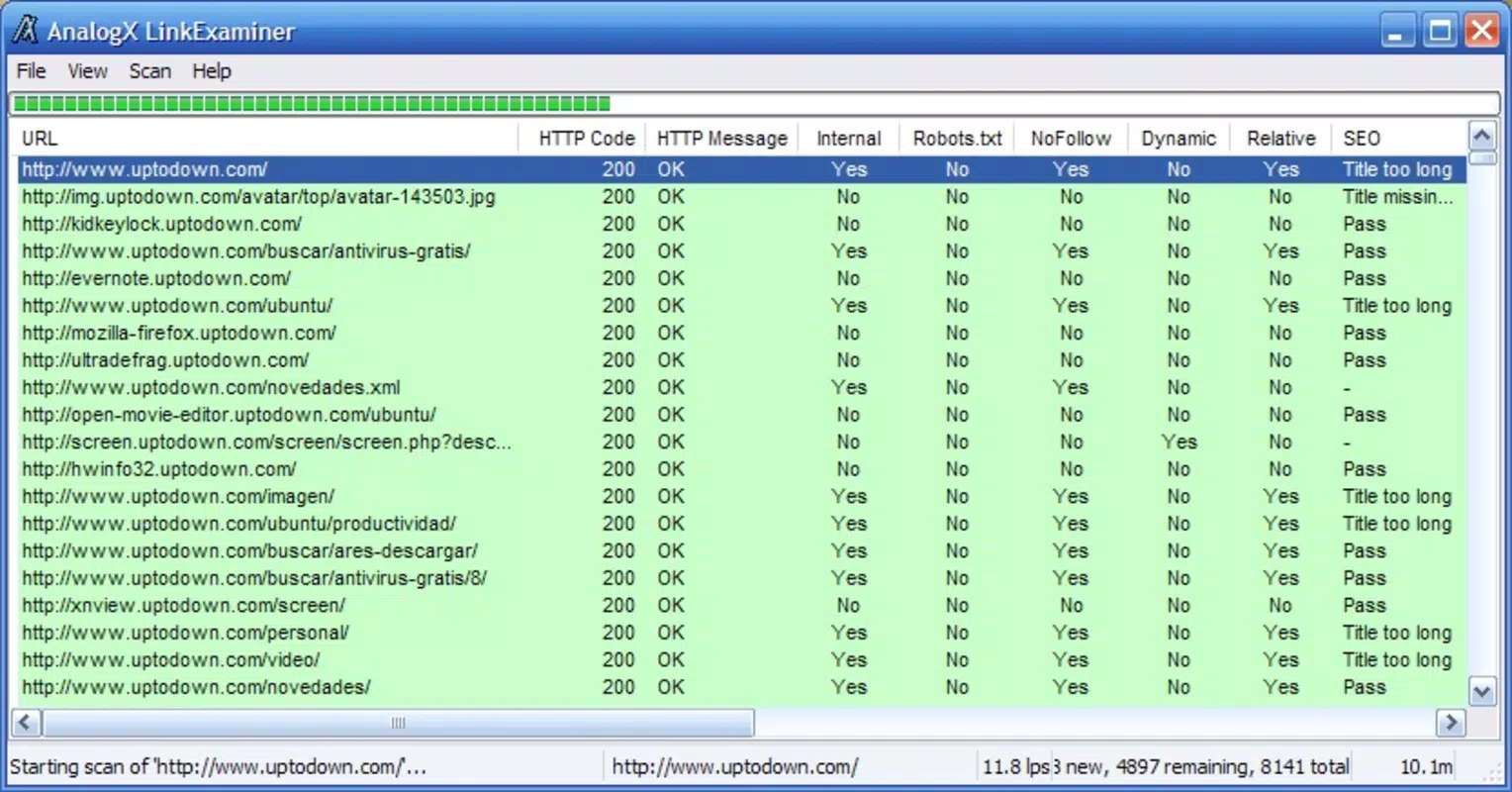The image size is (1512, 792).
Task: Click the vertical scrollbar down arrow
Action: (1482, 692)
